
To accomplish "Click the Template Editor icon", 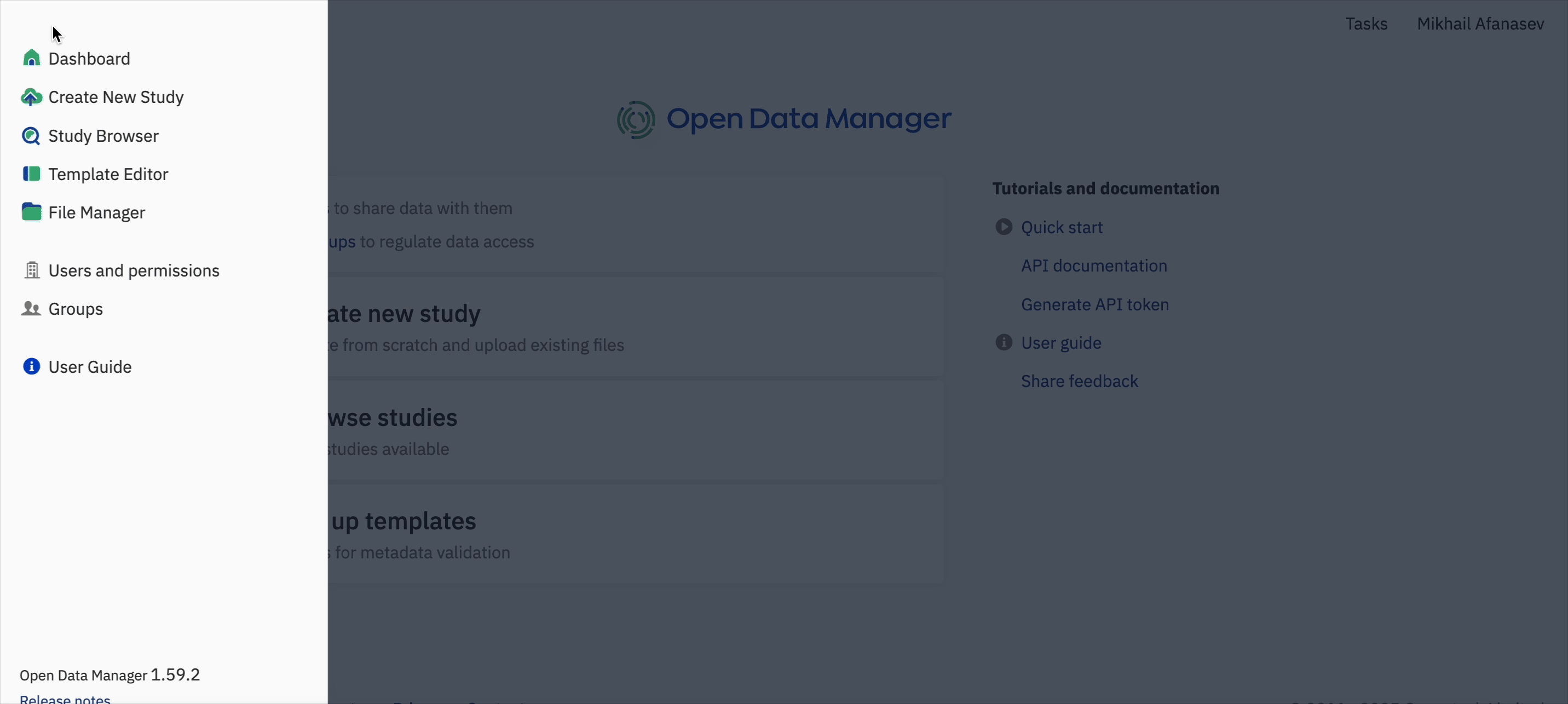I will (x=31, y=174).
